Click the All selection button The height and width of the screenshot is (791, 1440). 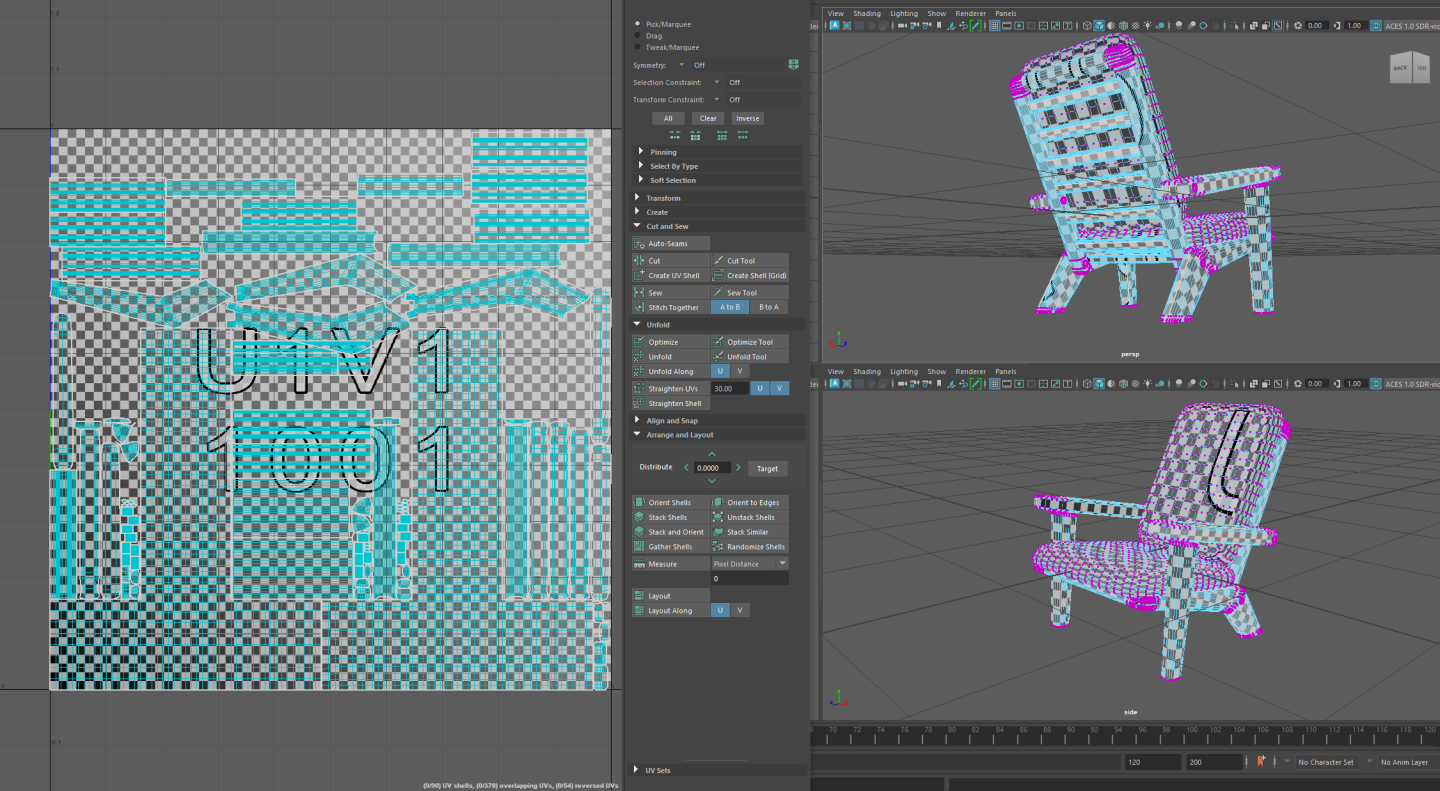tap(668, 118)
